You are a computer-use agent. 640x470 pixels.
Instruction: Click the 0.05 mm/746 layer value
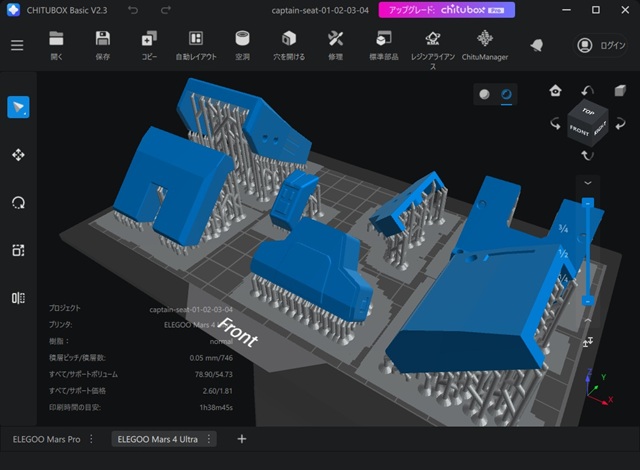click(x=211, y=358)
